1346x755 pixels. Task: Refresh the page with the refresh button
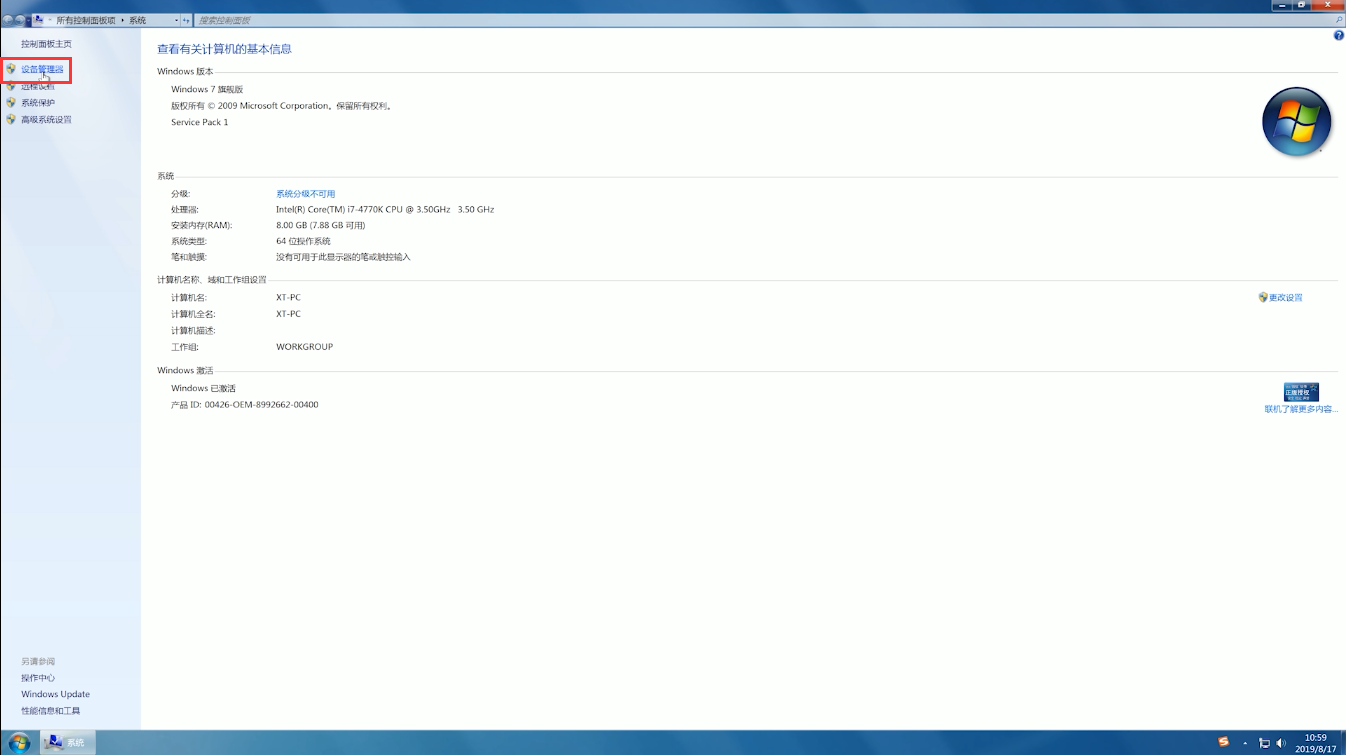[x=187, y=20]
